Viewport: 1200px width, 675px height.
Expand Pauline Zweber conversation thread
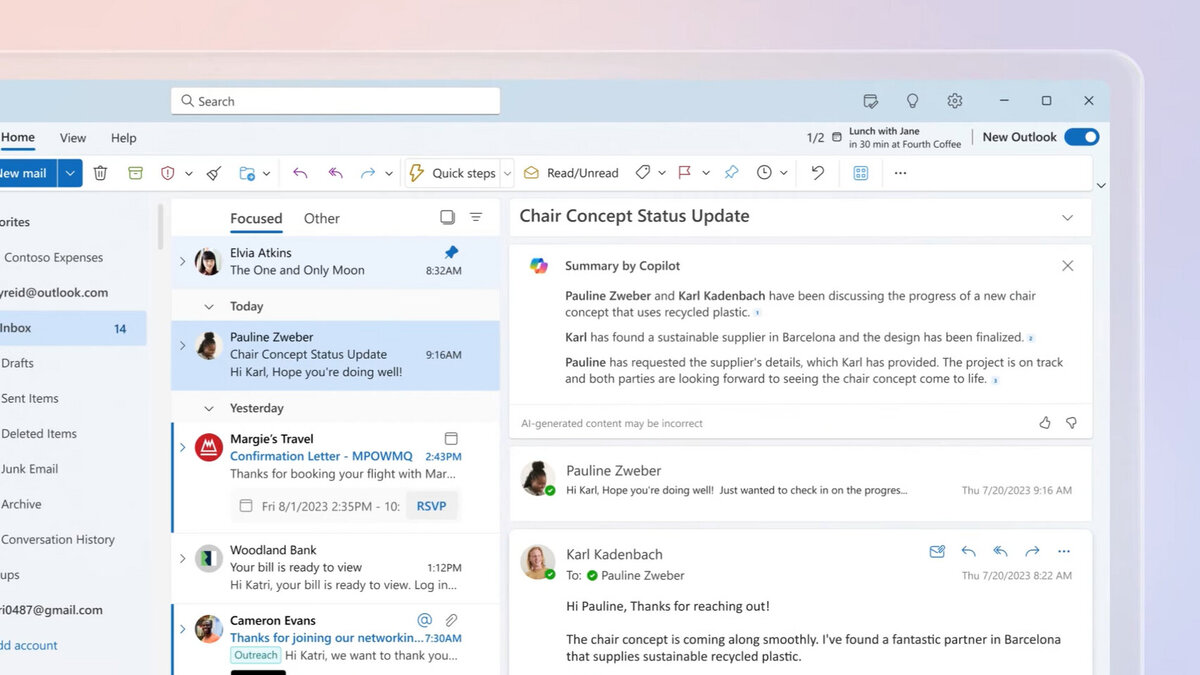[x=182, y=346]
